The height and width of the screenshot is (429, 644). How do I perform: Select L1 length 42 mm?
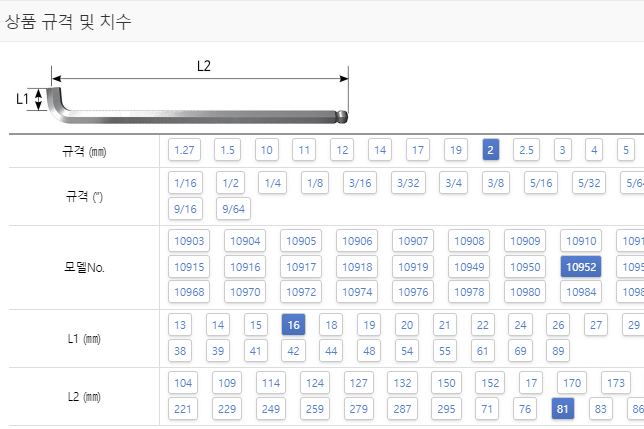coord(293,351)
